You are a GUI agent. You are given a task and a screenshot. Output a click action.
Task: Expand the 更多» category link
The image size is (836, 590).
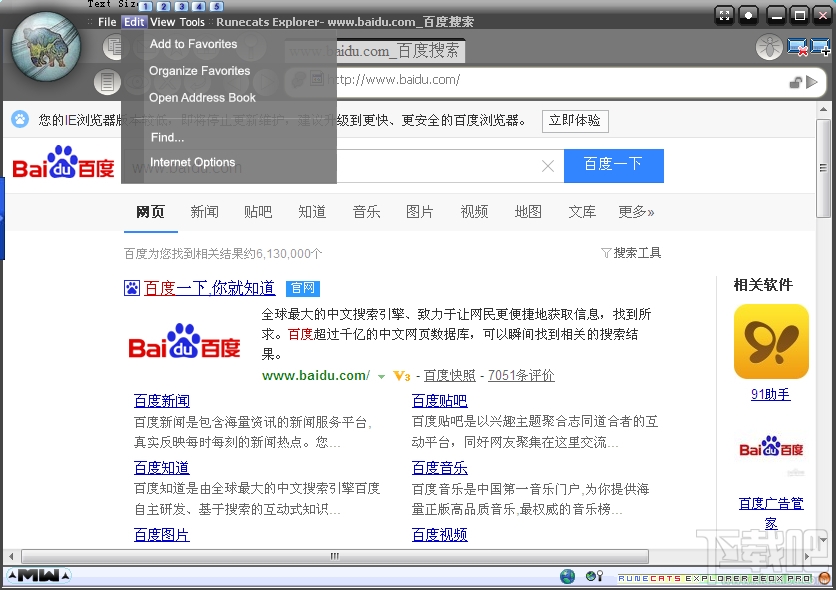[x=636, y=212]
